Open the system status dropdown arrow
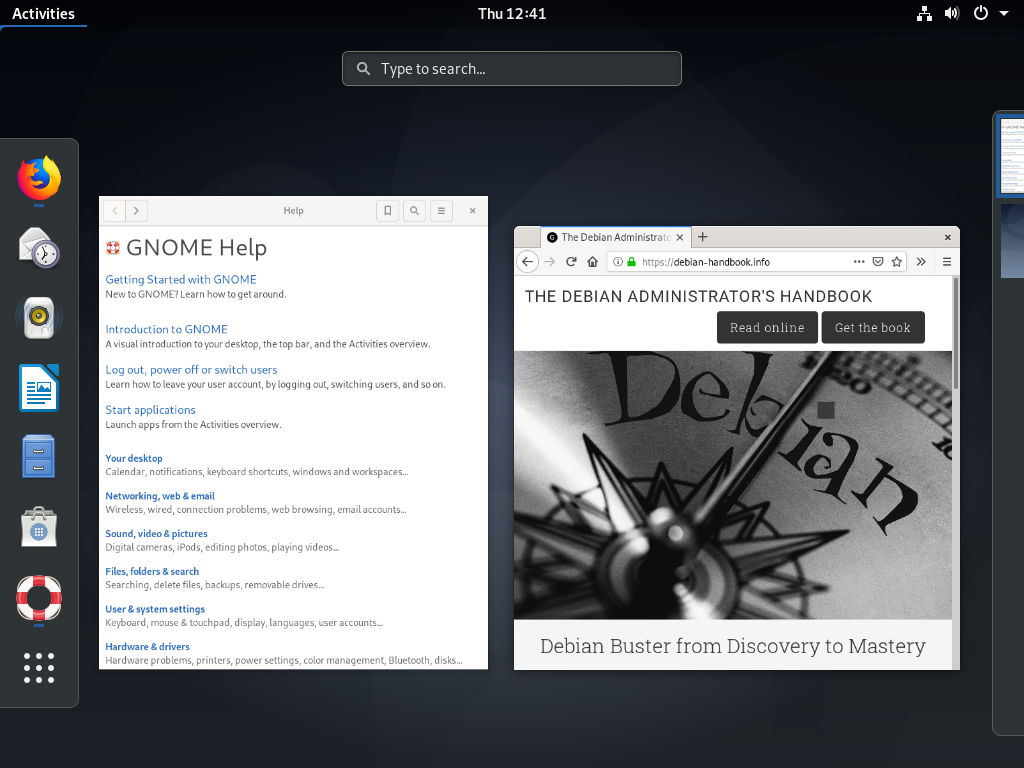The height and width of the screenshot is (768, 1024). (1006, 13)
